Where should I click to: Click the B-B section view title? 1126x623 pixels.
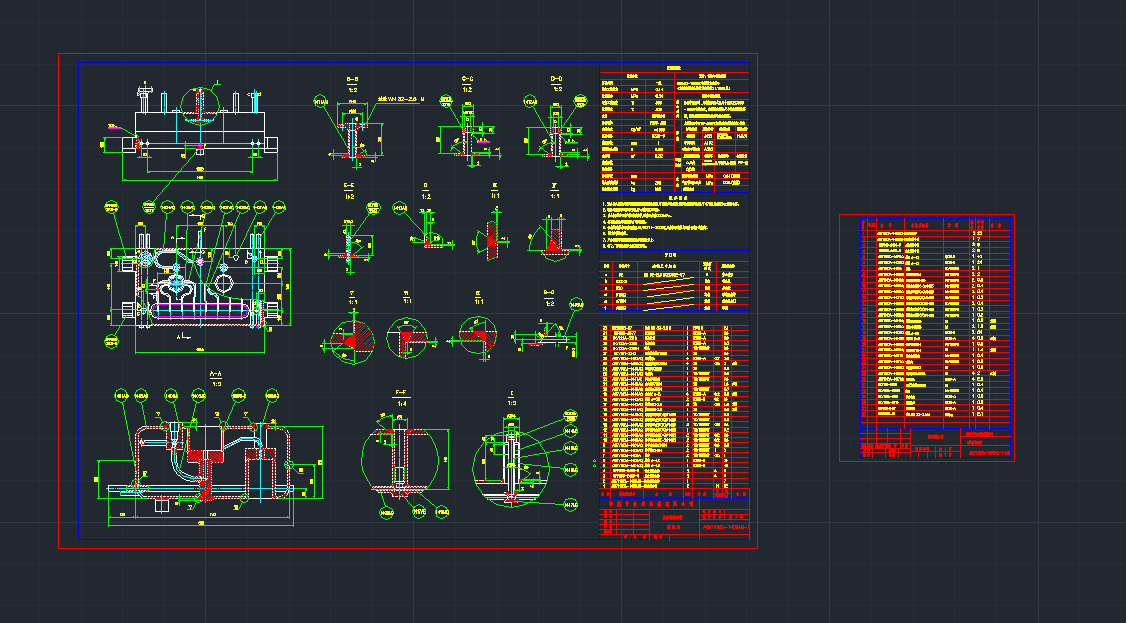(352, 78)
